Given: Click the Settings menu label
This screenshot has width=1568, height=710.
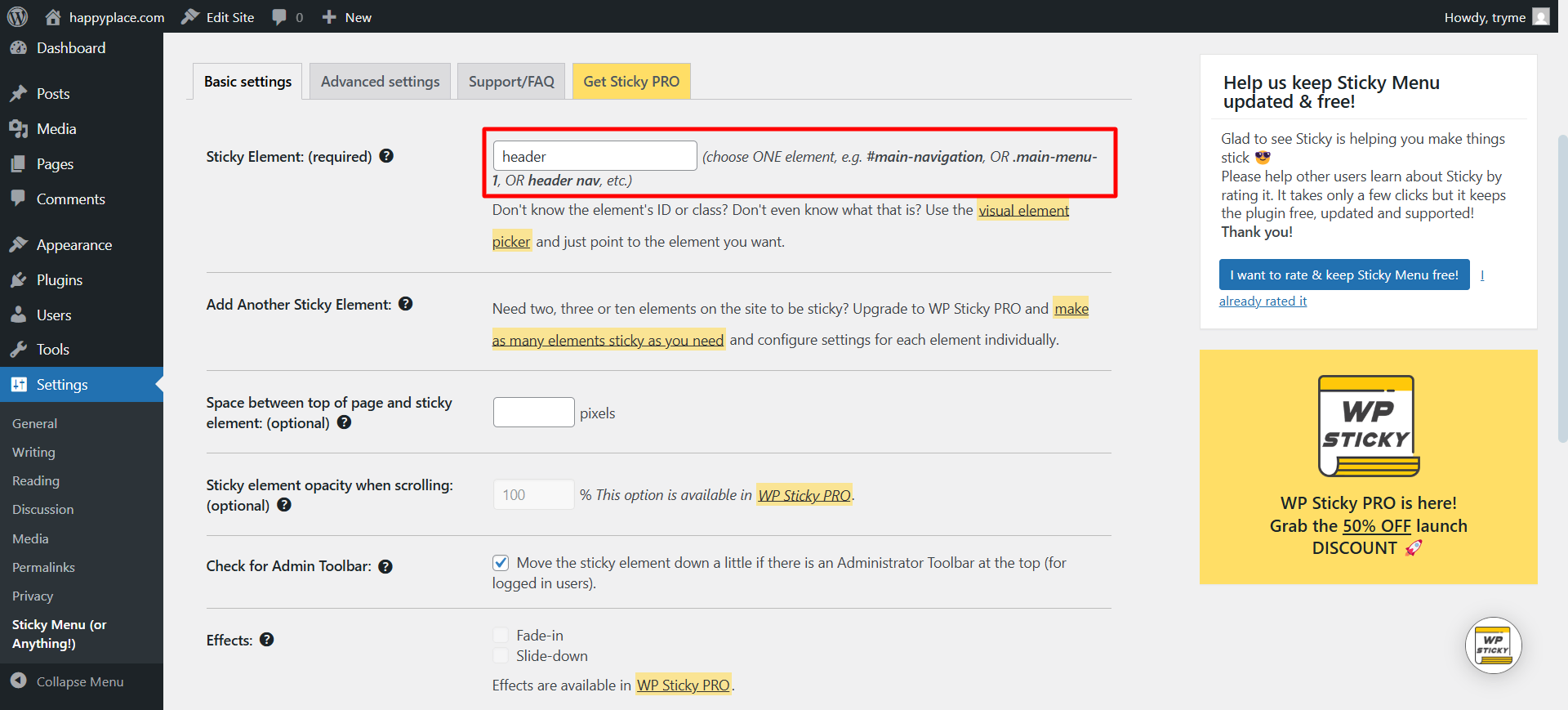Looking at the screenshot, I should (62, 385).
